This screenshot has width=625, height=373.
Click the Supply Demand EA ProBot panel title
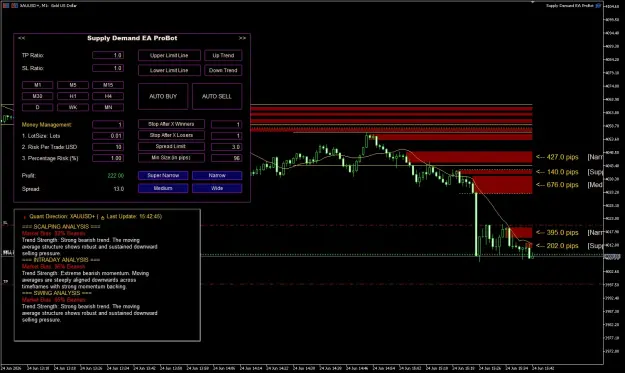click(132, 38)
